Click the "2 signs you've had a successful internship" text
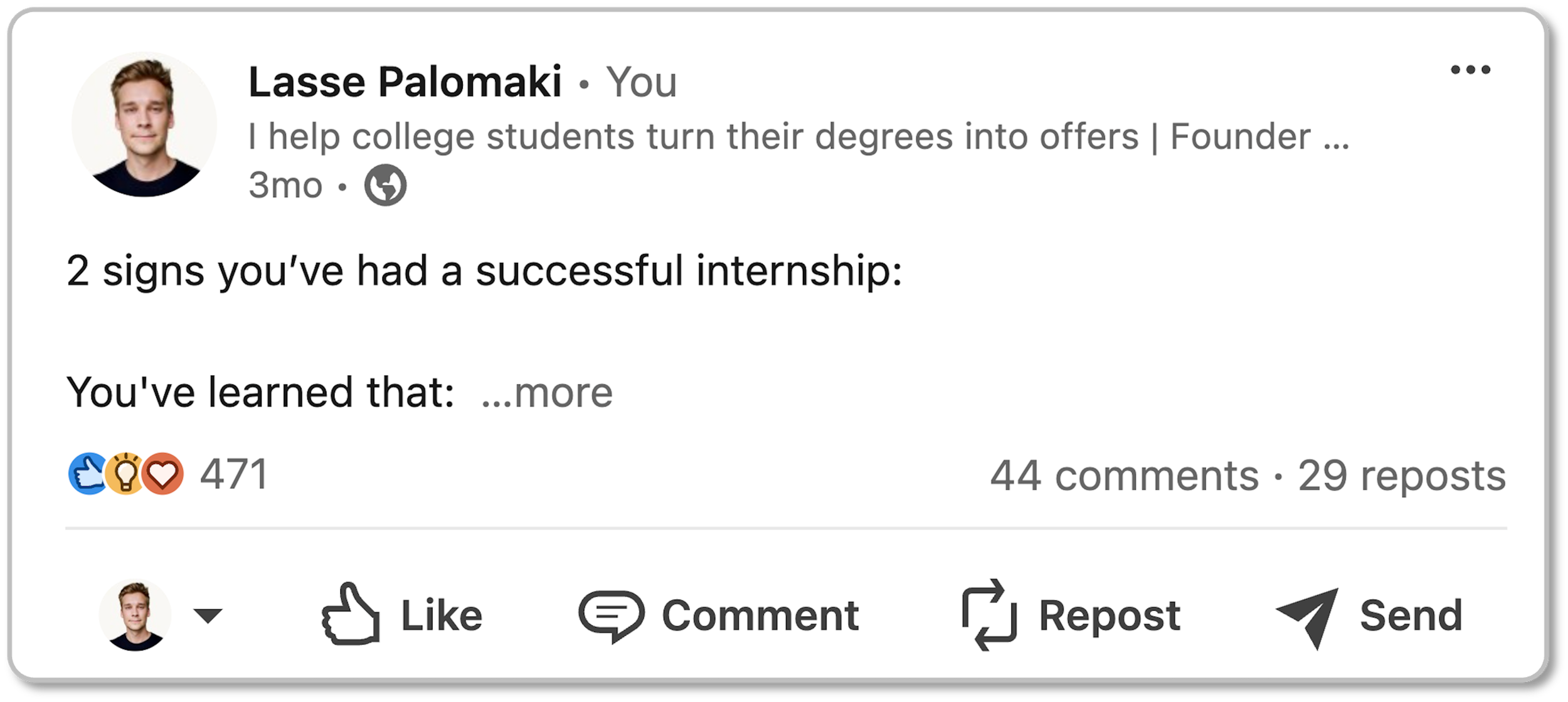 click(484, 271)
